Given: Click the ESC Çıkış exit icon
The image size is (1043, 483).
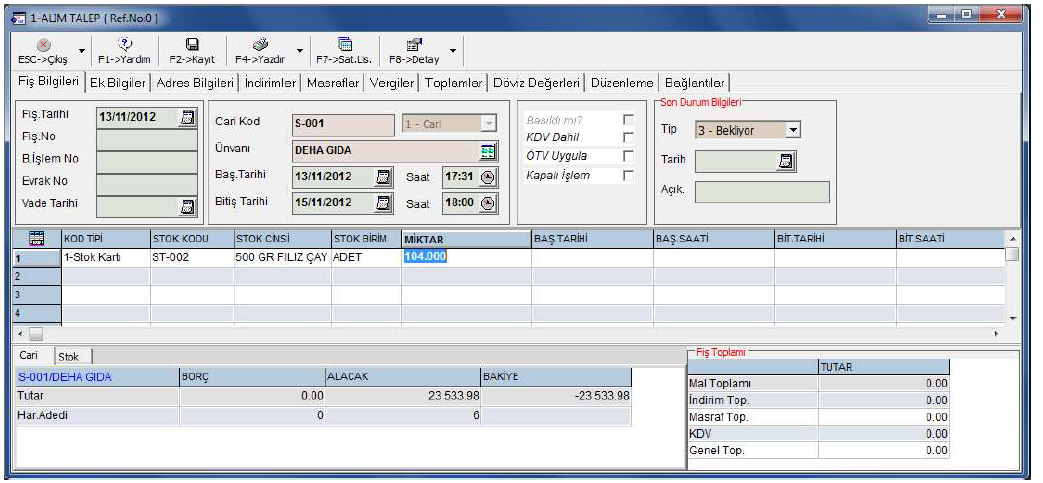Looking at the screenshot, I should [x=43, y=45].
